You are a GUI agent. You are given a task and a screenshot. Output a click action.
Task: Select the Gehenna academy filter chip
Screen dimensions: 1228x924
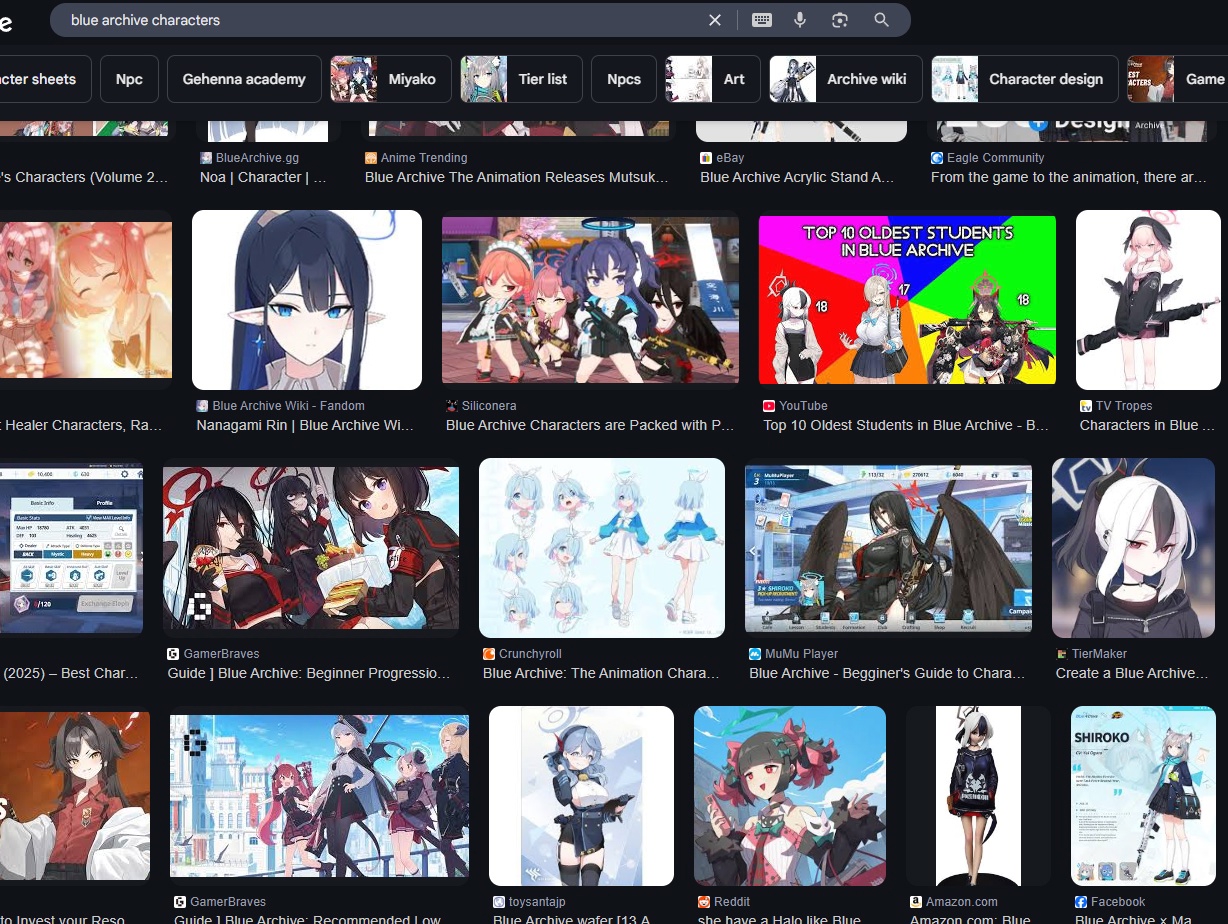pos(244,79)
